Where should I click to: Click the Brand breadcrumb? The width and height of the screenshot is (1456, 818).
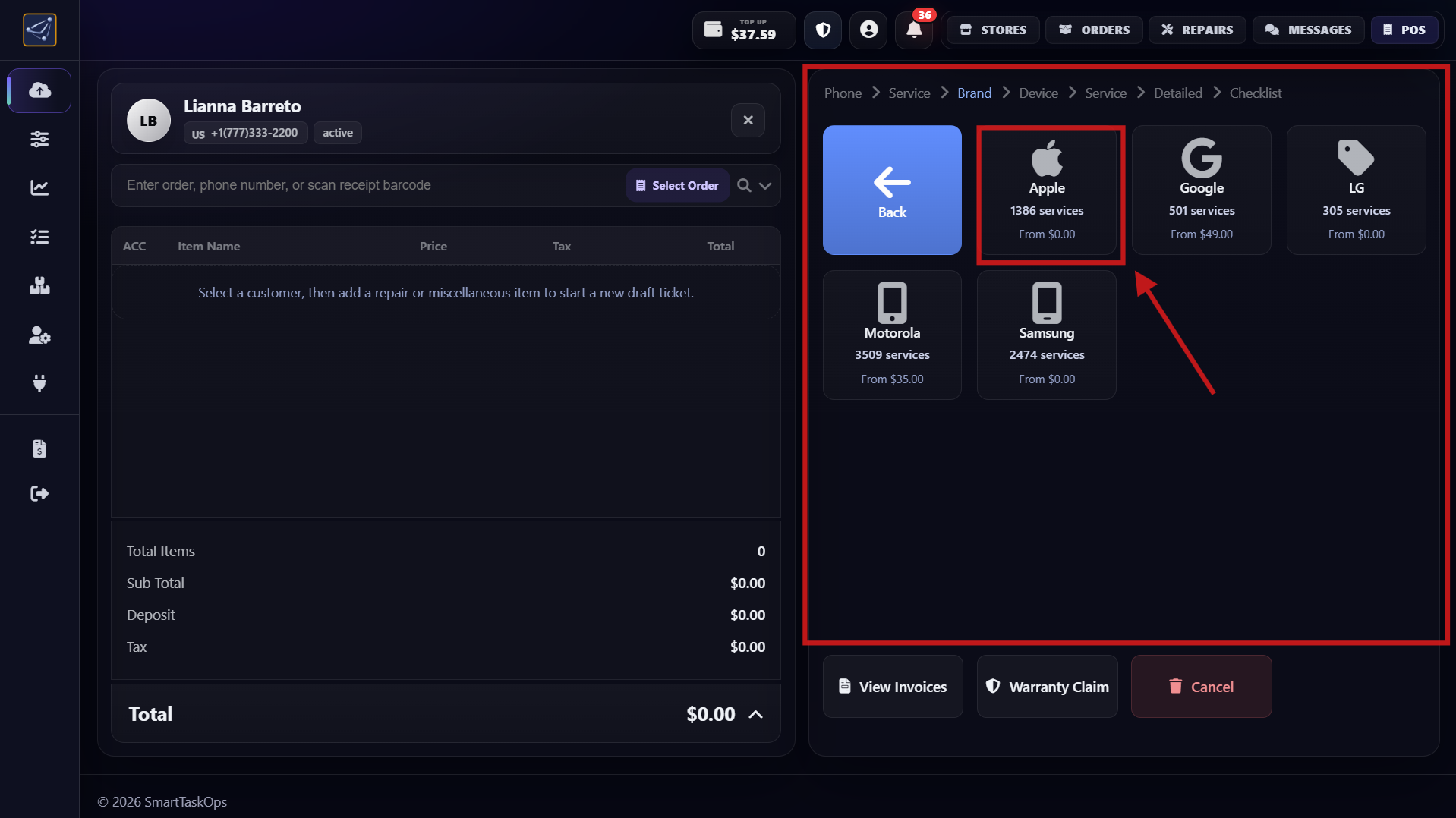pyautogui.click(x=974, y=93)
